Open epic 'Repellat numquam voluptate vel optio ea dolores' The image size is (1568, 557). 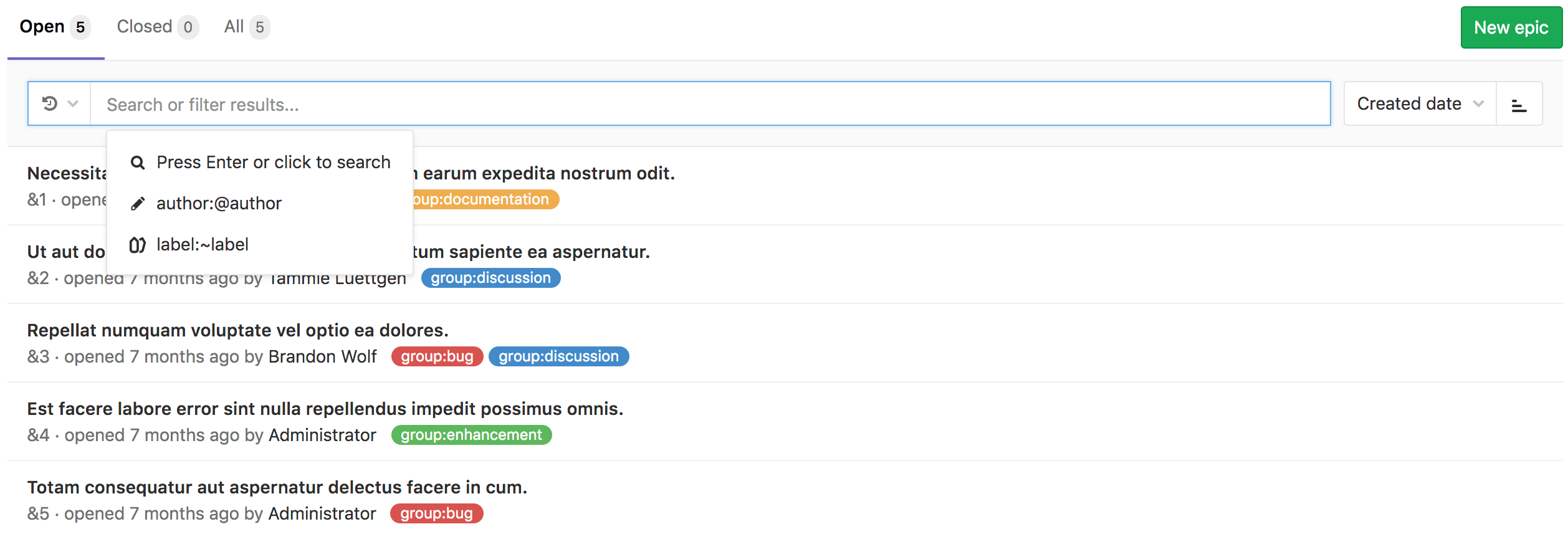(238, 330)
